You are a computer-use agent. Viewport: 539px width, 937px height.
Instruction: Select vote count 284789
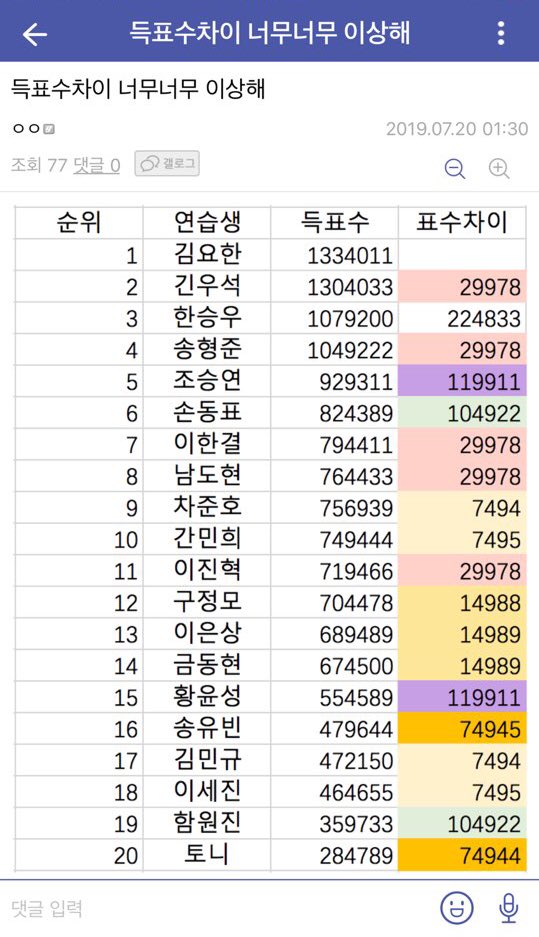pos(356,858)
